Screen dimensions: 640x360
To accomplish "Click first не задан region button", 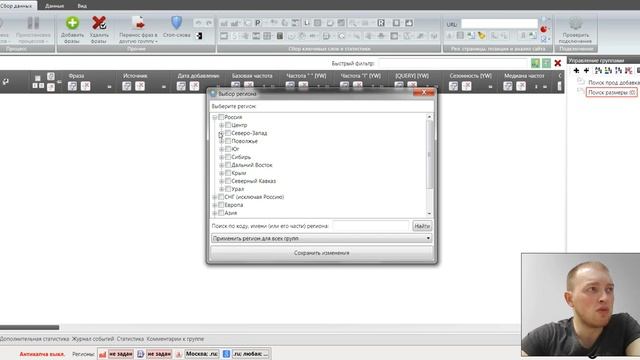I will (x=121, y=354).
